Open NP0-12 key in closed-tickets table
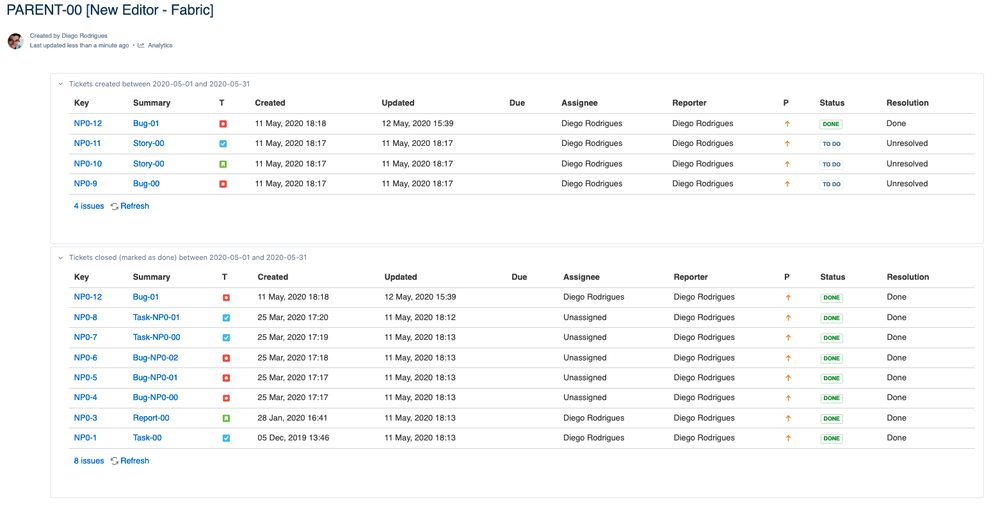This screenshot has height=516, width=998. tap(88, 297)
